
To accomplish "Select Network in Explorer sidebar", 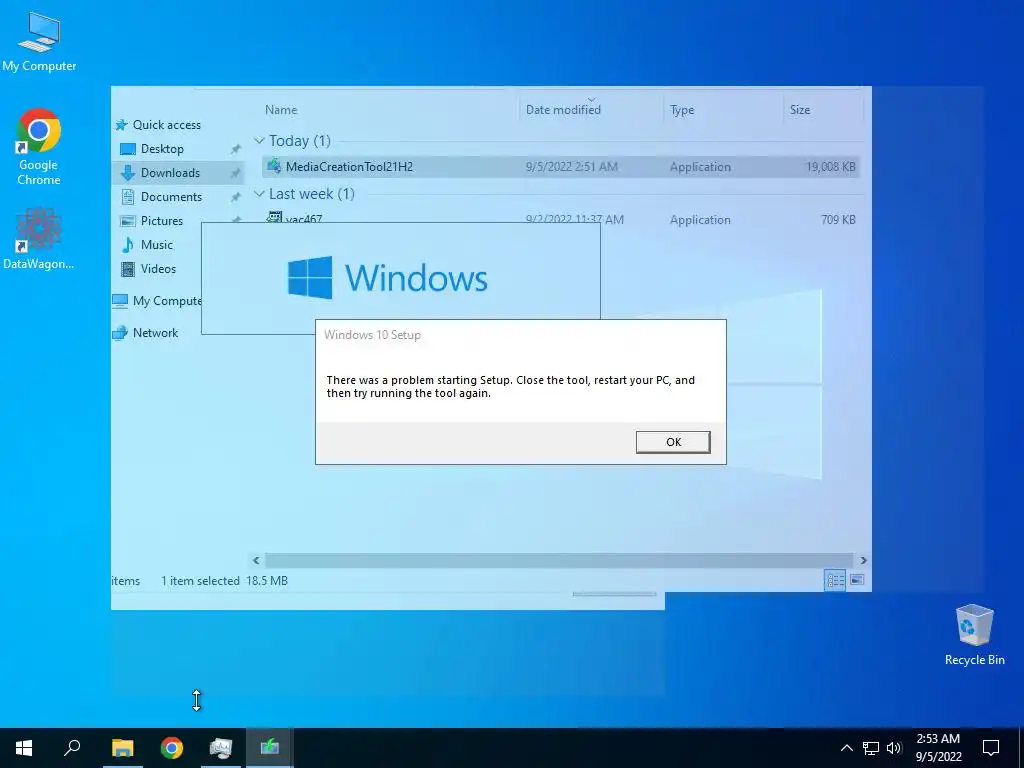I will tap(155, 333).
